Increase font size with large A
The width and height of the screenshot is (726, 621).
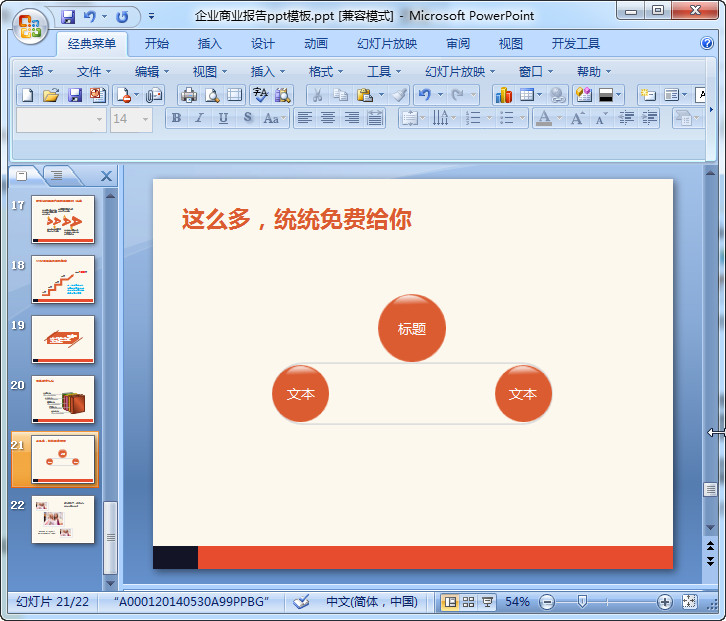coord(577,119)
